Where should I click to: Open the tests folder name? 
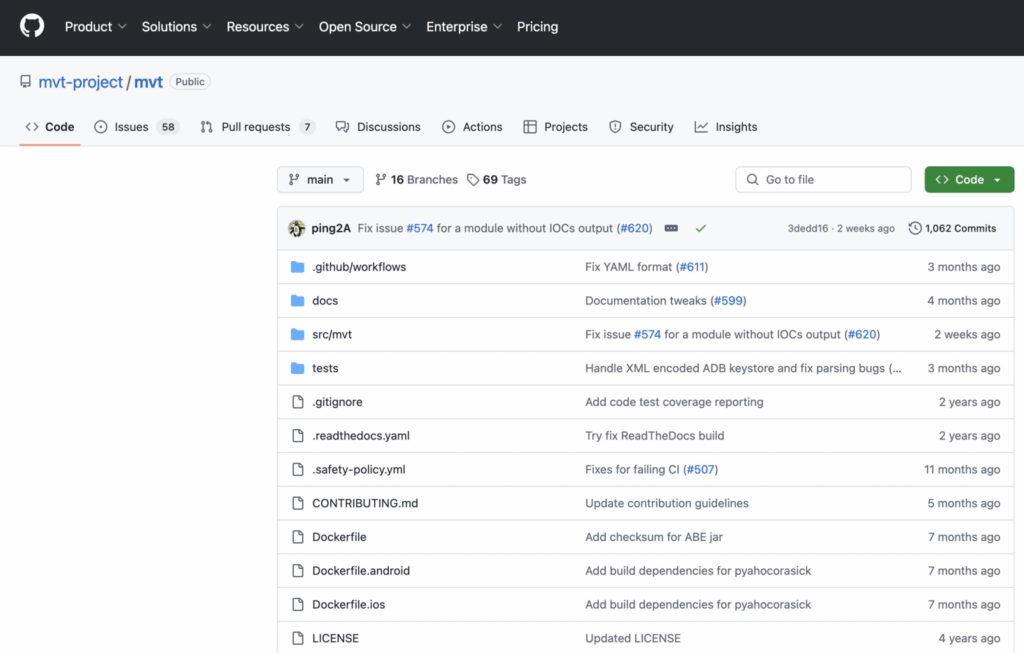click(325, 368)
